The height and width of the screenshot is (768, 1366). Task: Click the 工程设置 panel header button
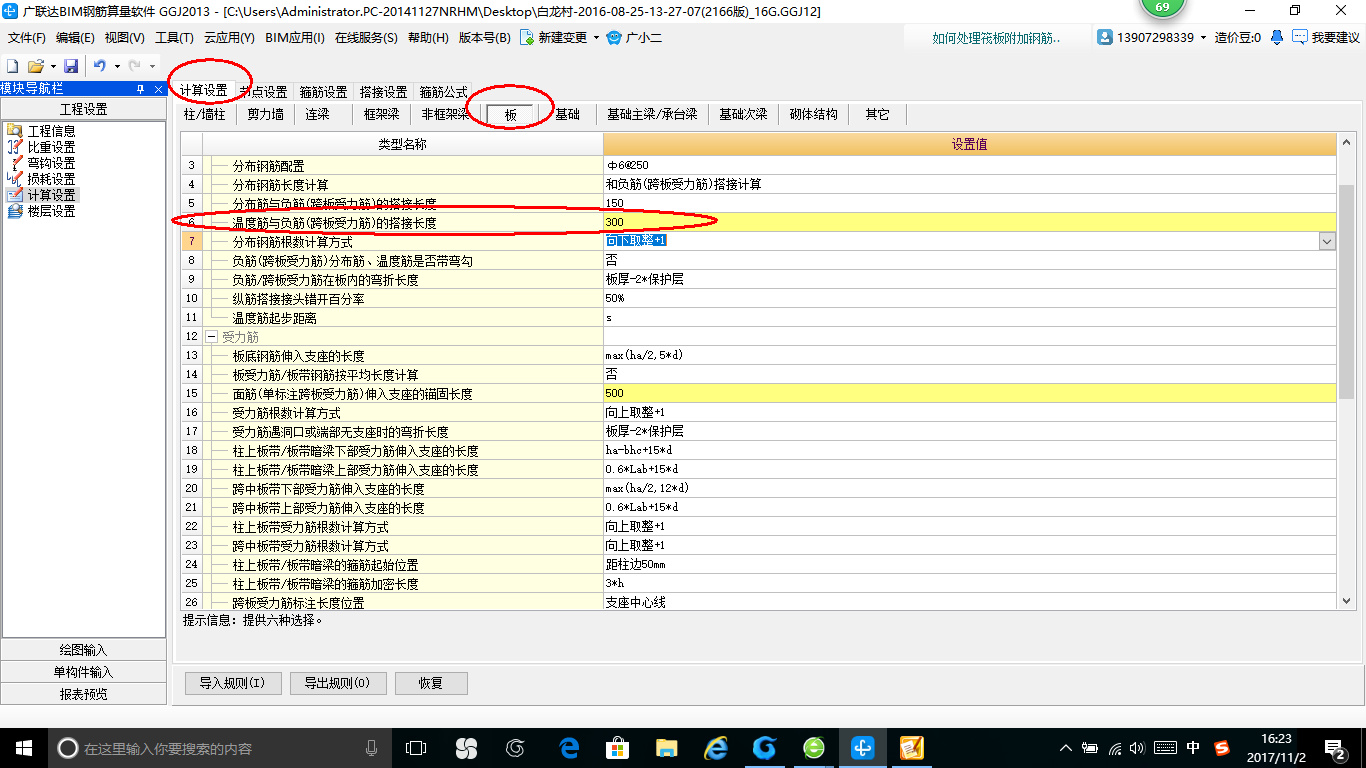(x=84, y=109)
